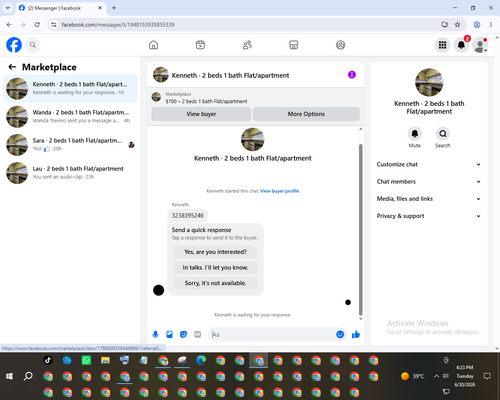Click back arrow next to Marketplace heading
The height and width of the screenshot is (400, 500).
click(12, 67)
